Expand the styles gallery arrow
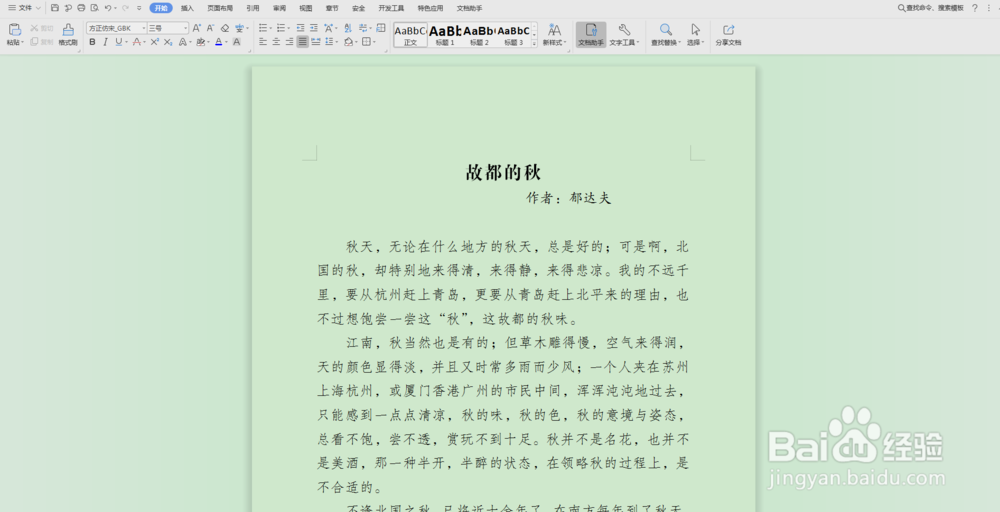Viewport: 1000px width, 512px height. [534, 43]
